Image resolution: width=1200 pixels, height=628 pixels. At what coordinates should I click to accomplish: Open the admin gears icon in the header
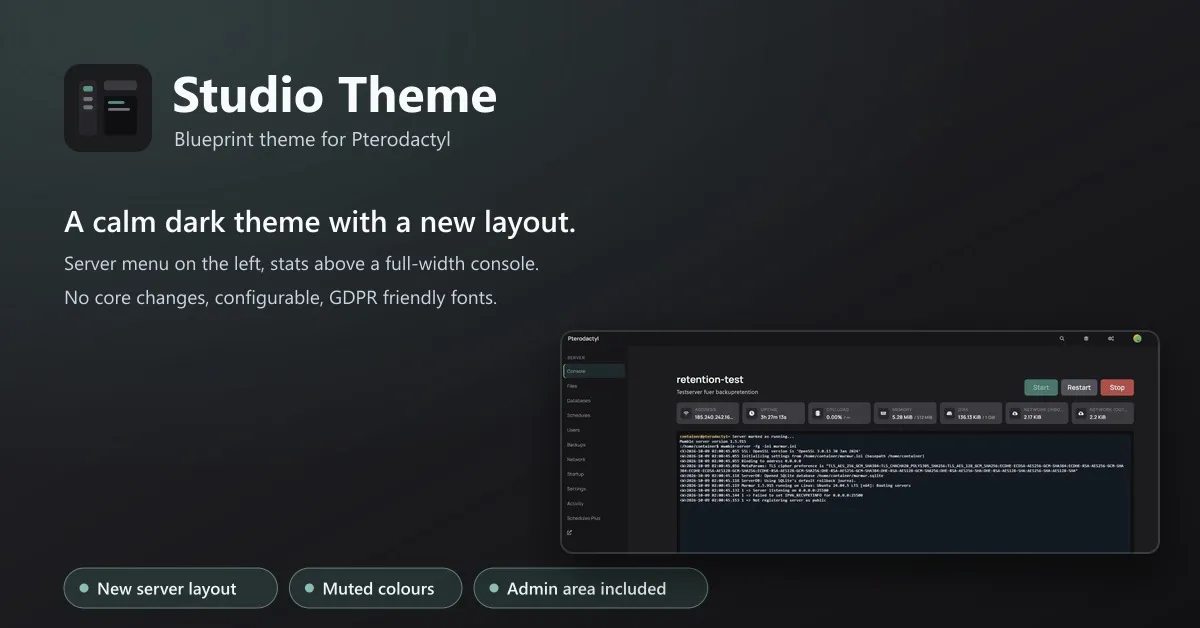click(1111, 339)
